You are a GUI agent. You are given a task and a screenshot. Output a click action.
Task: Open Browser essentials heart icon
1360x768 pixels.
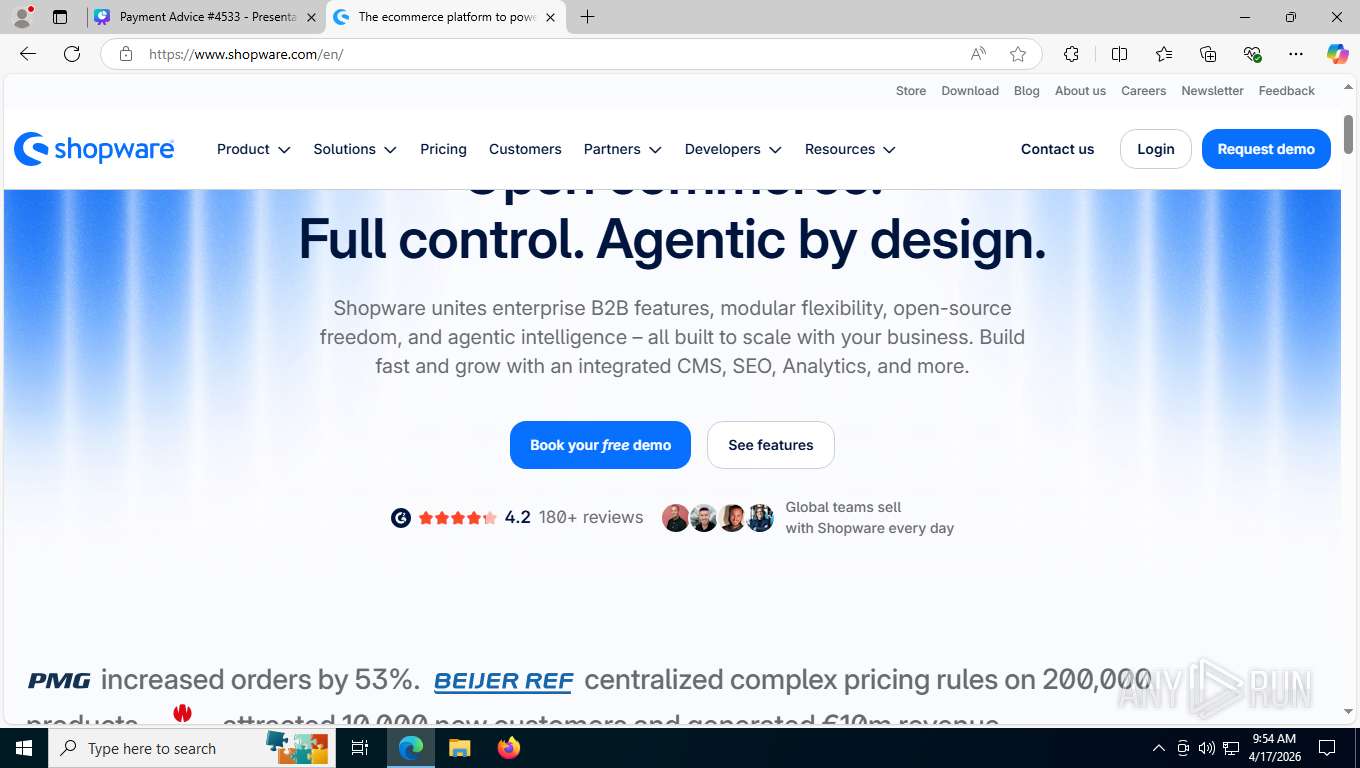pos(1252,54)
